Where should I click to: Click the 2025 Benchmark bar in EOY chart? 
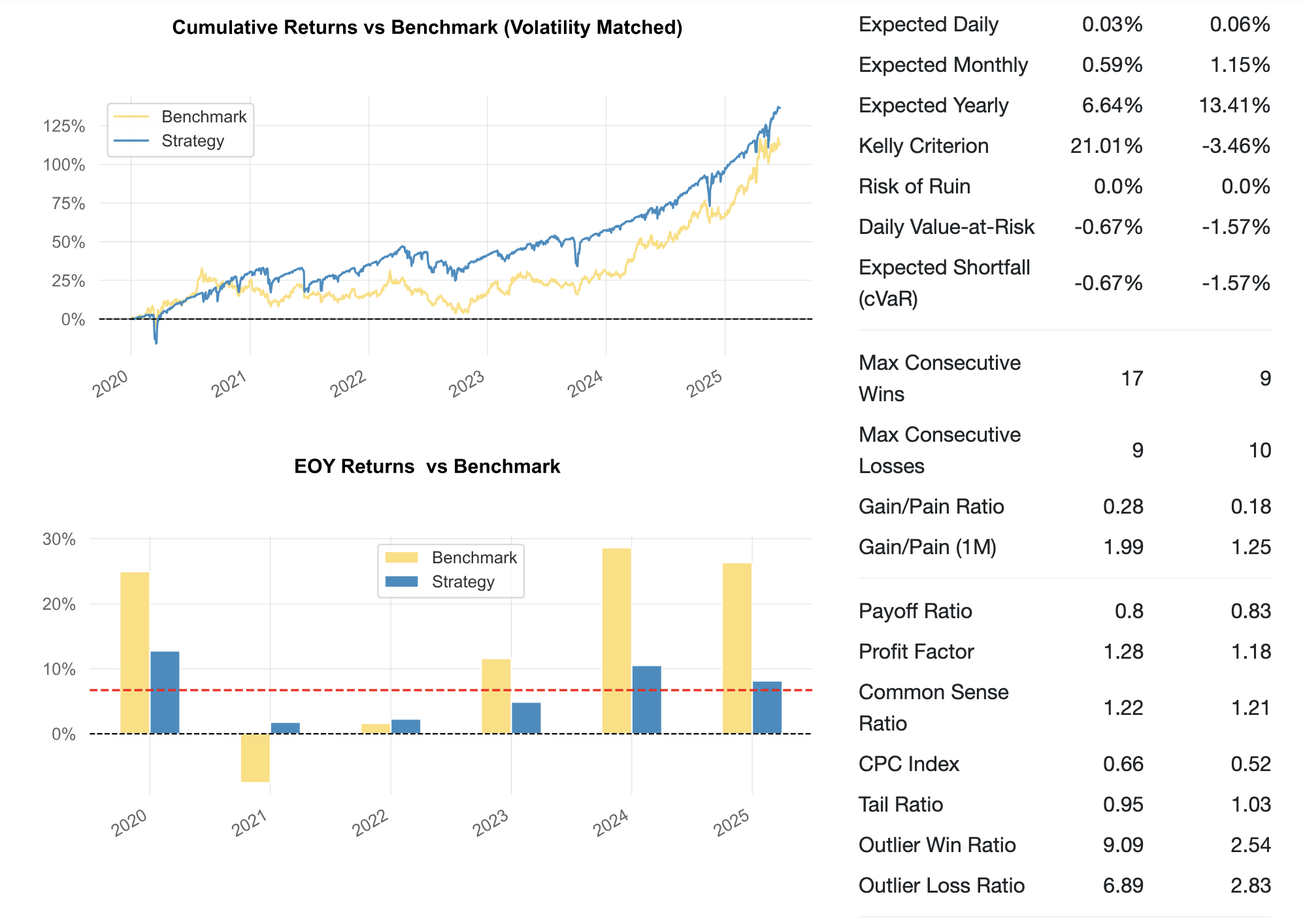coord(736,648)
